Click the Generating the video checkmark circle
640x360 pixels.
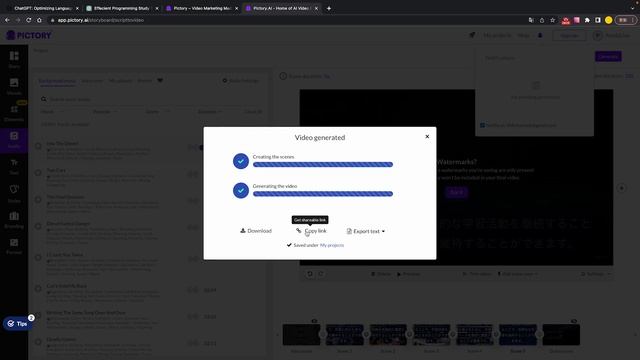tap(241, 191)
